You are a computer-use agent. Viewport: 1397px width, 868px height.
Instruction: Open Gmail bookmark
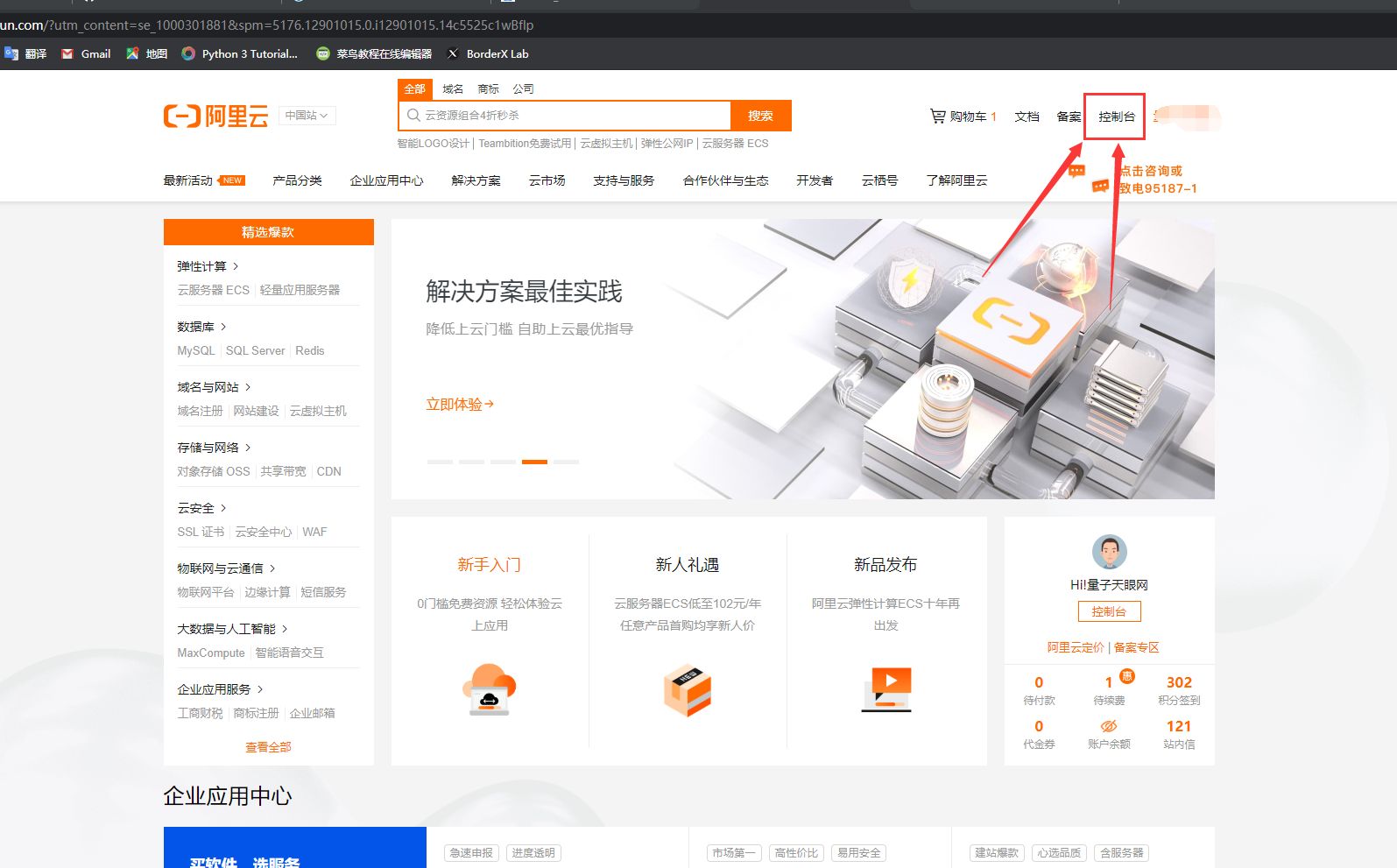(x=86, y=53)
